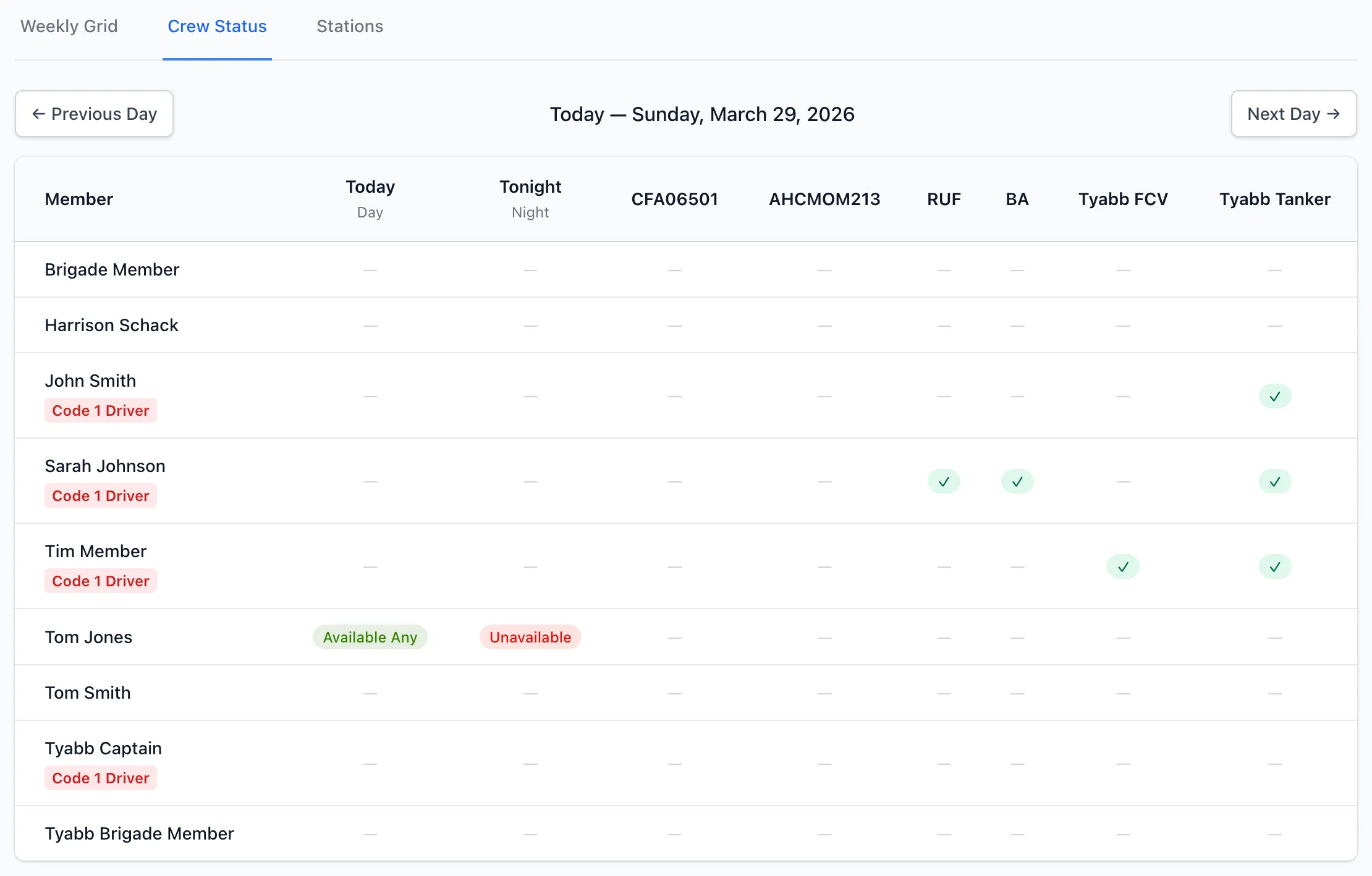Viewport: 1372px width, 876px height.
Task: Click John Smith's Tyabb Tanker checkmark
Action: tap(1274, 396)
